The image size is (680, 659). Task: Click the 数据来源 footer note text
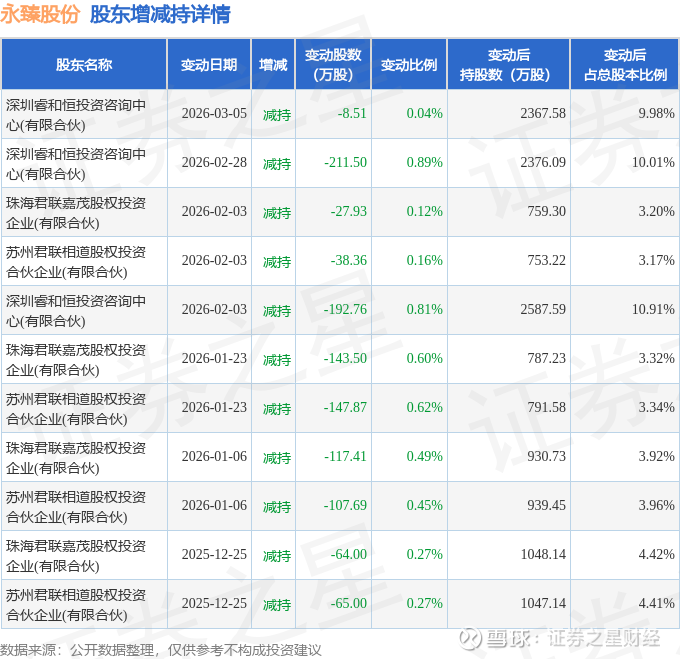pyautogui.click(x=161, y=650)
